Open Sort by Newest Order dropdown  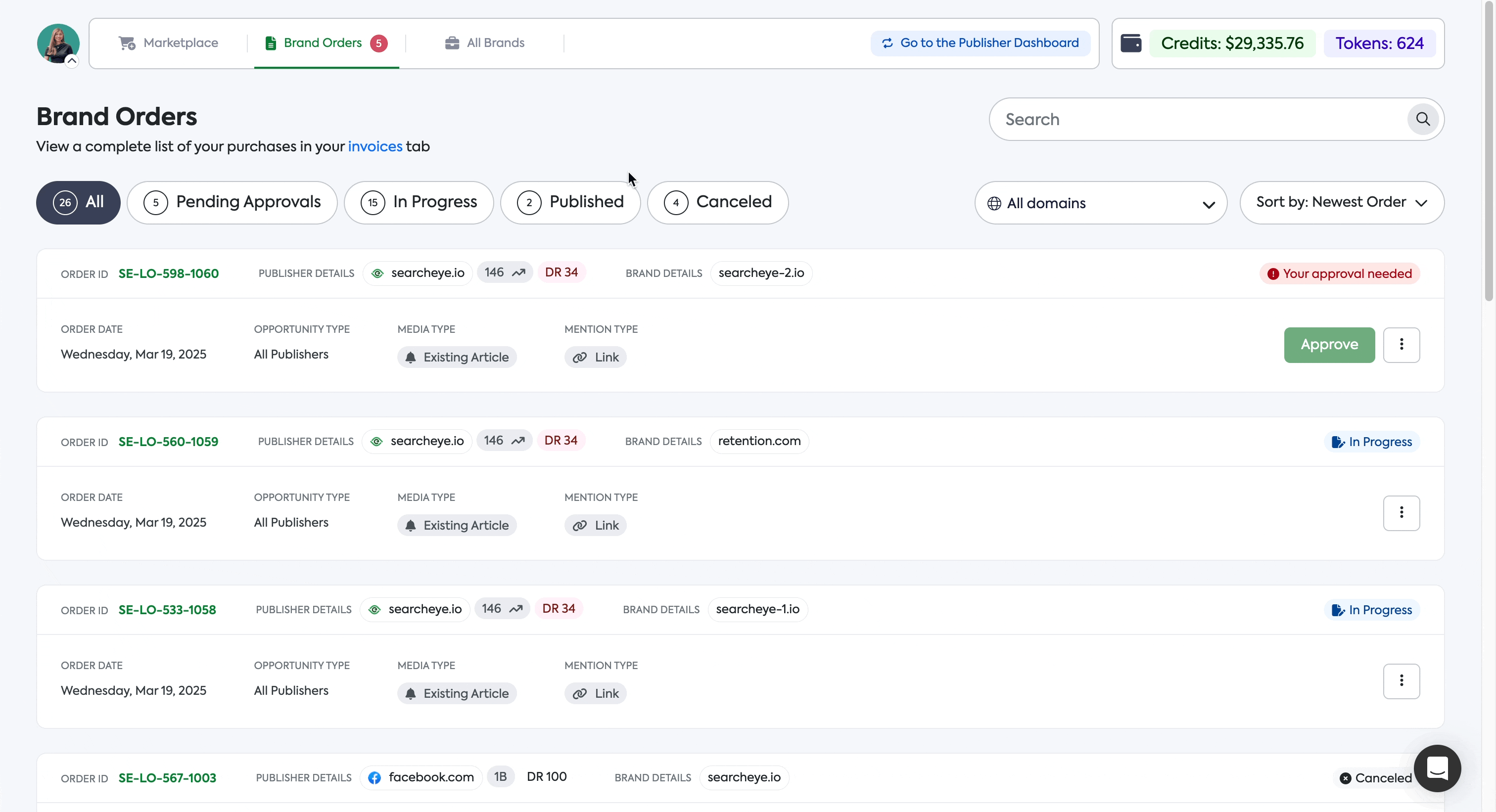pos(1341,202)
